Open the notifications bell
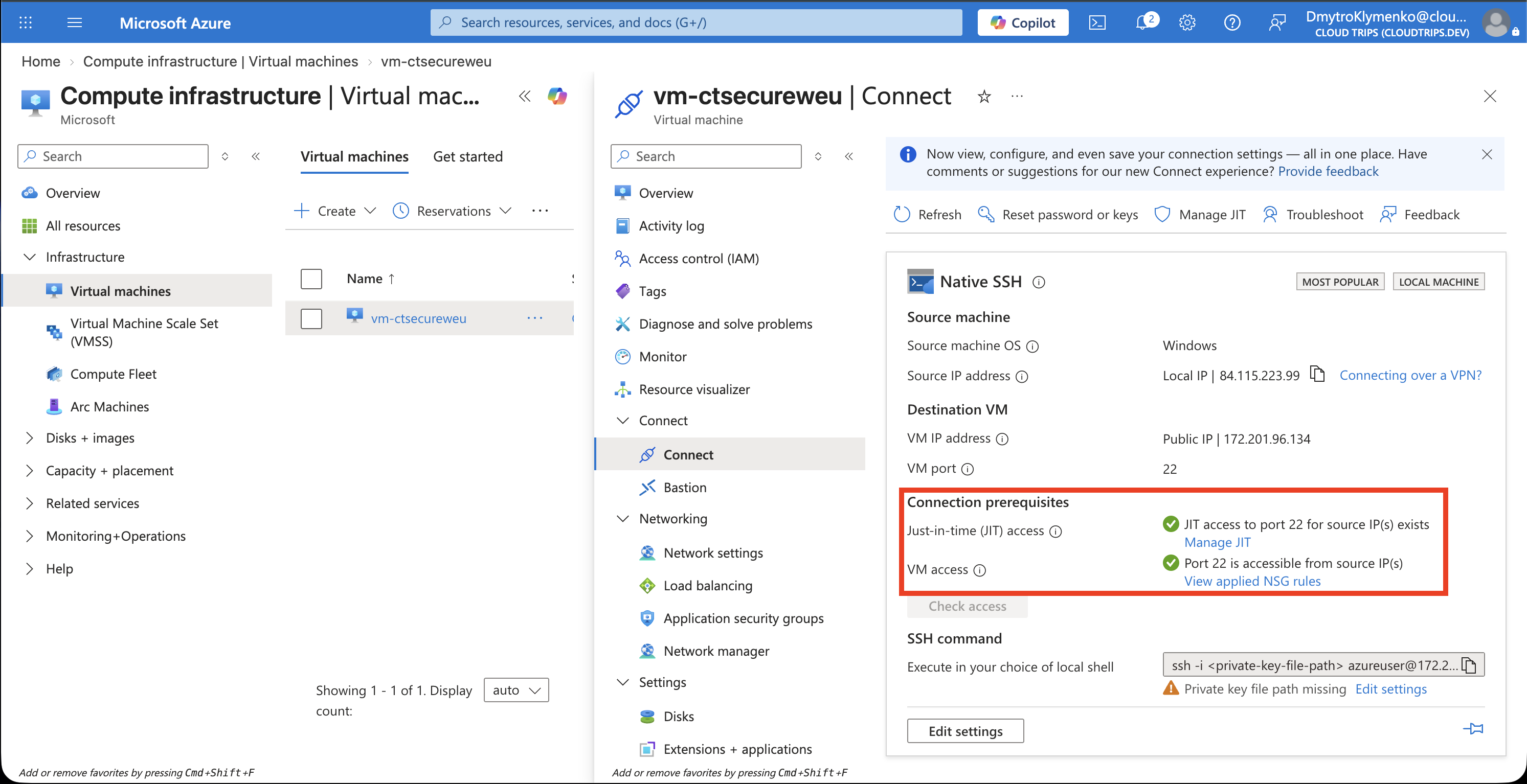This screenshot has width=1527, height=784. pyautogui.click(x=1142, y=22)
